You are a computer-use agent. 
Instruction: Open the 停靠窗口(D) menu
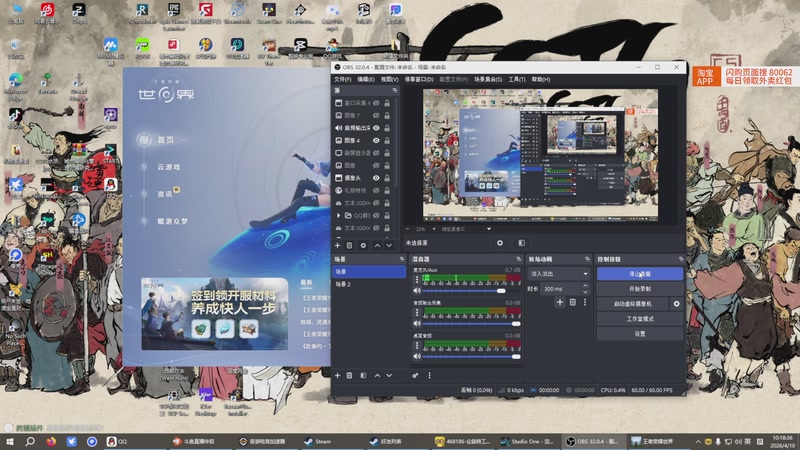pos(419,80)
